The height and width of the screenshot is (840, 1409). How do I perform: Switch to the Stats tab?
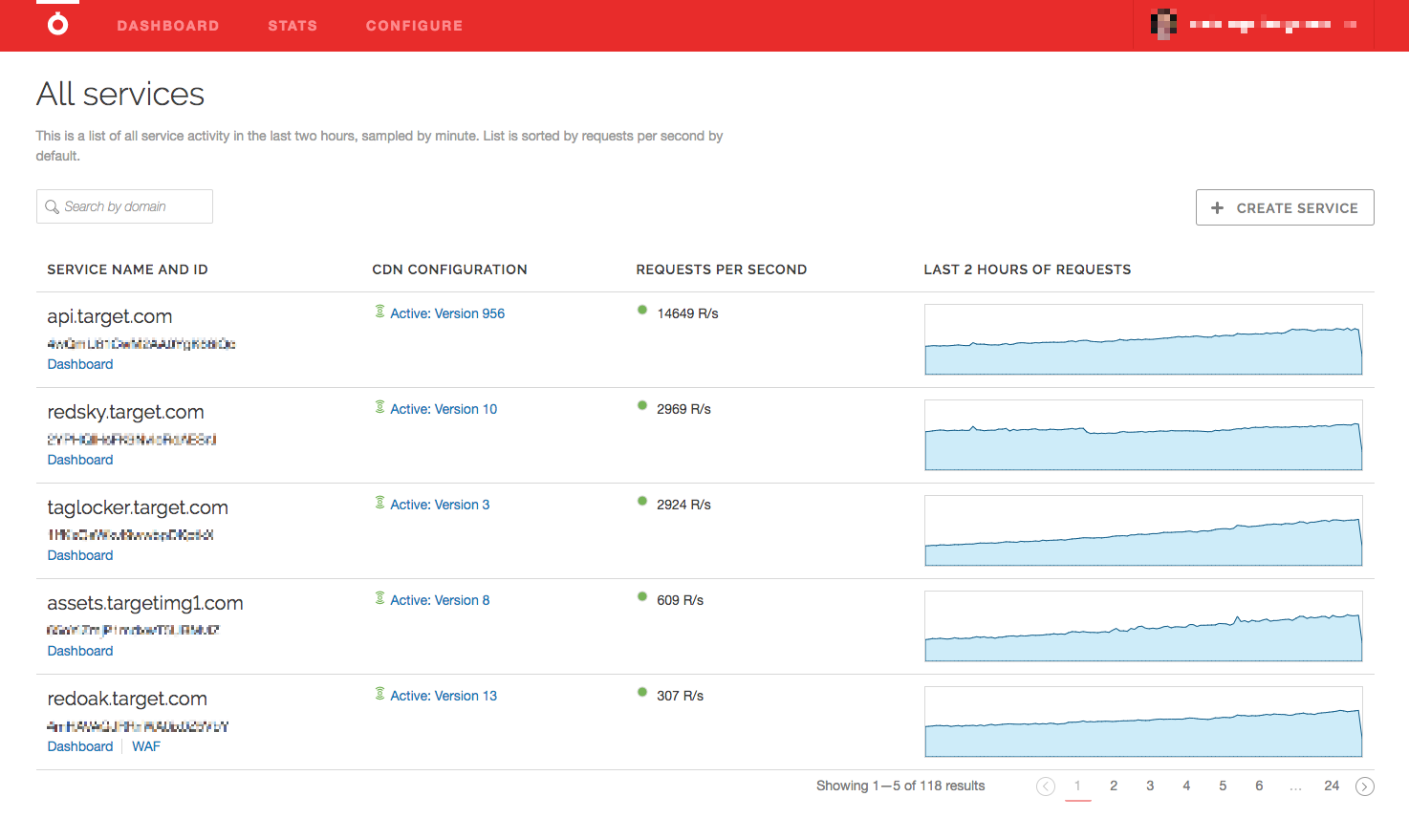coord(293,26)
